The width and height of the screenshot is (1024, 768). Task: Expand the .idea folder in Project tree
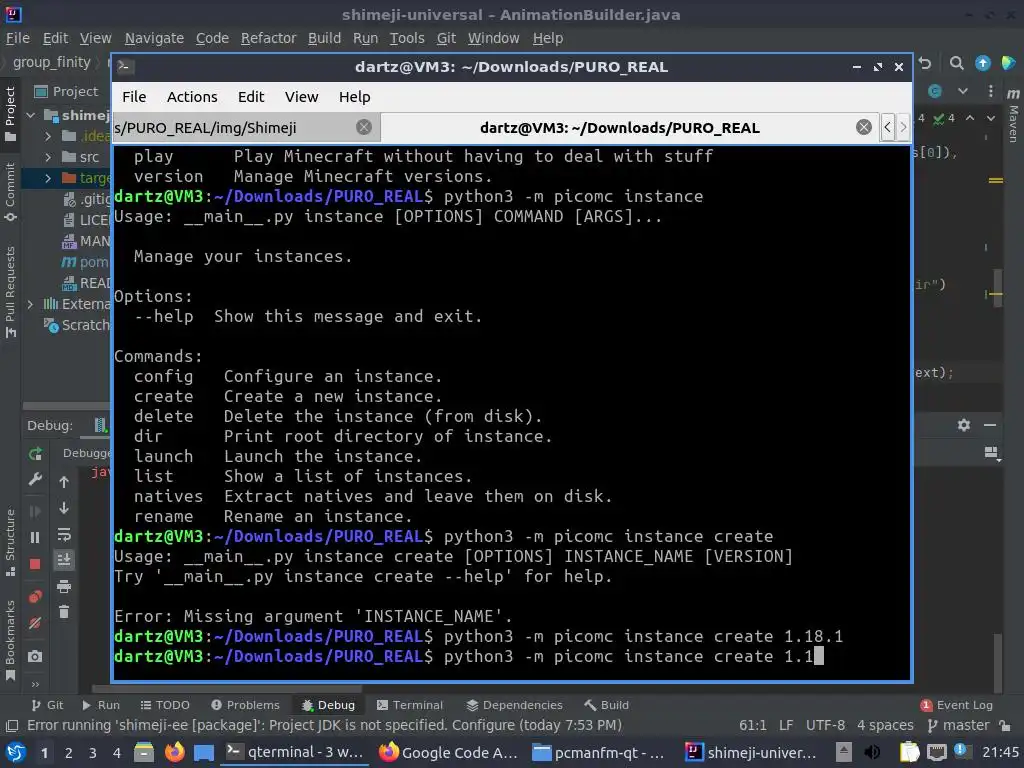[x=48, y=136]
